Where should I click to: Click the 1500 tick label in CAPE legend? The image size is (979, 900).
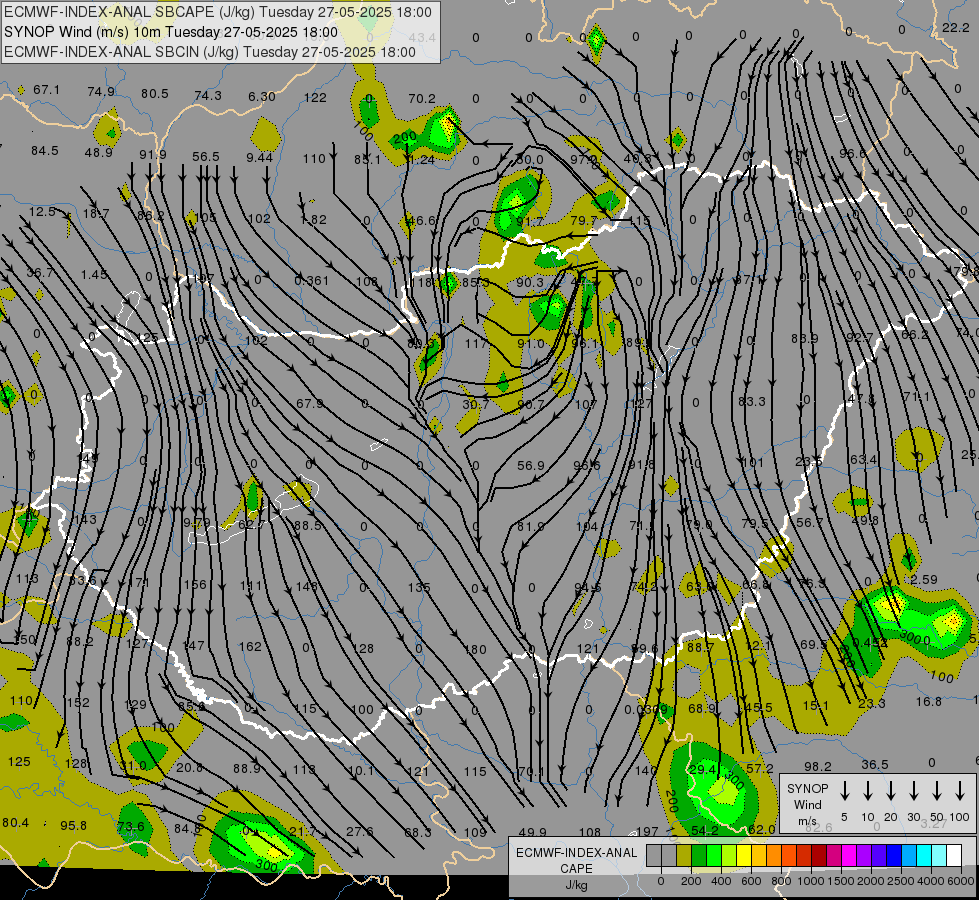pyautogui.click(x=841, y=881)
